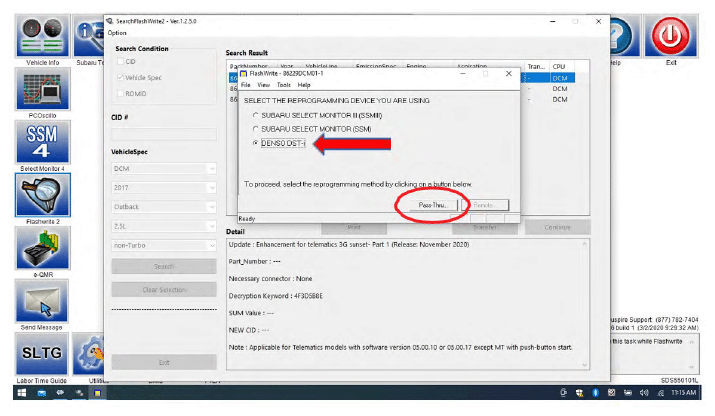Open the Send Message envelope icon

click(42, 302)
